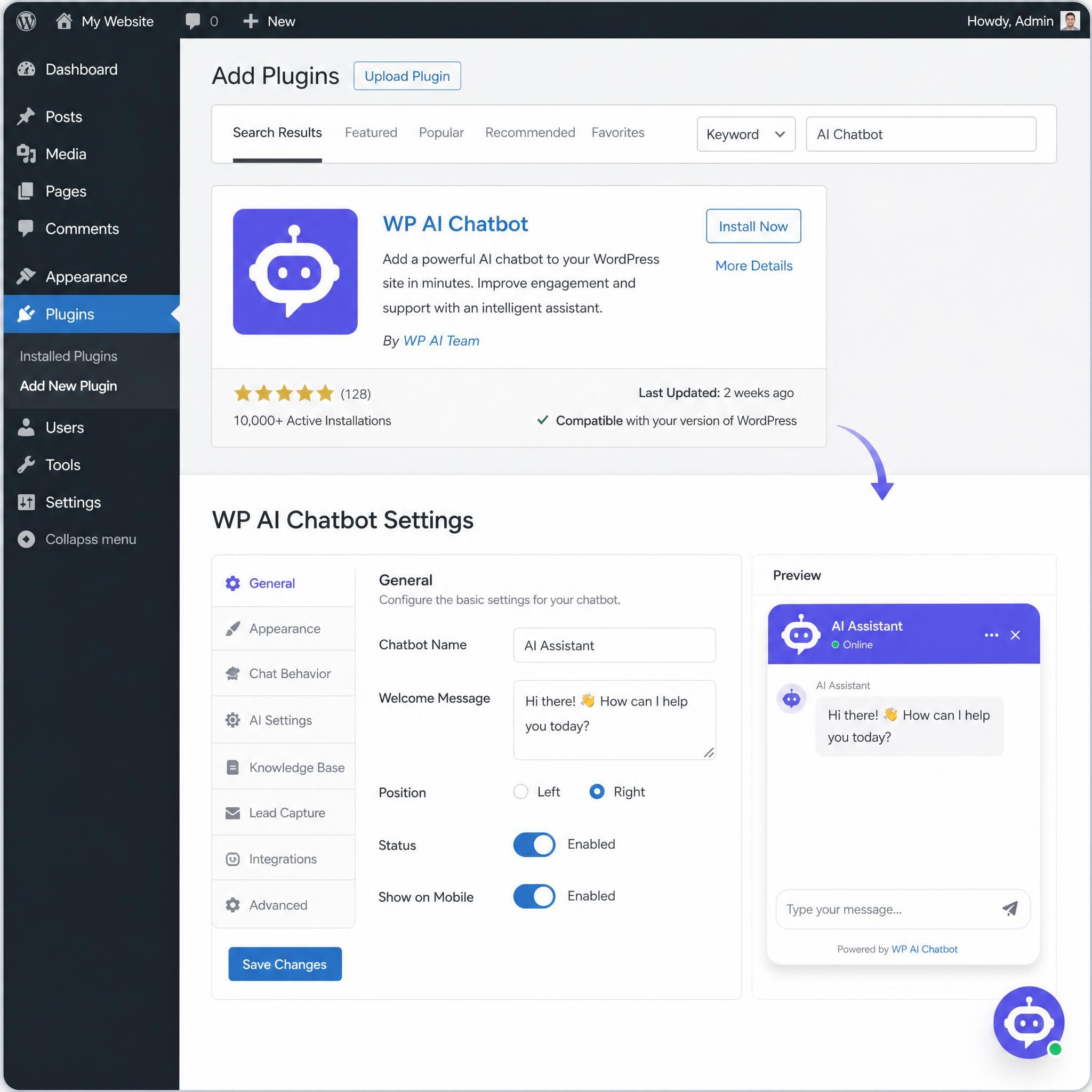Image resolution: width=1092 pixels, height=1092 pixels.
Task: Toggle the Status switch
Action: (534, 845)
